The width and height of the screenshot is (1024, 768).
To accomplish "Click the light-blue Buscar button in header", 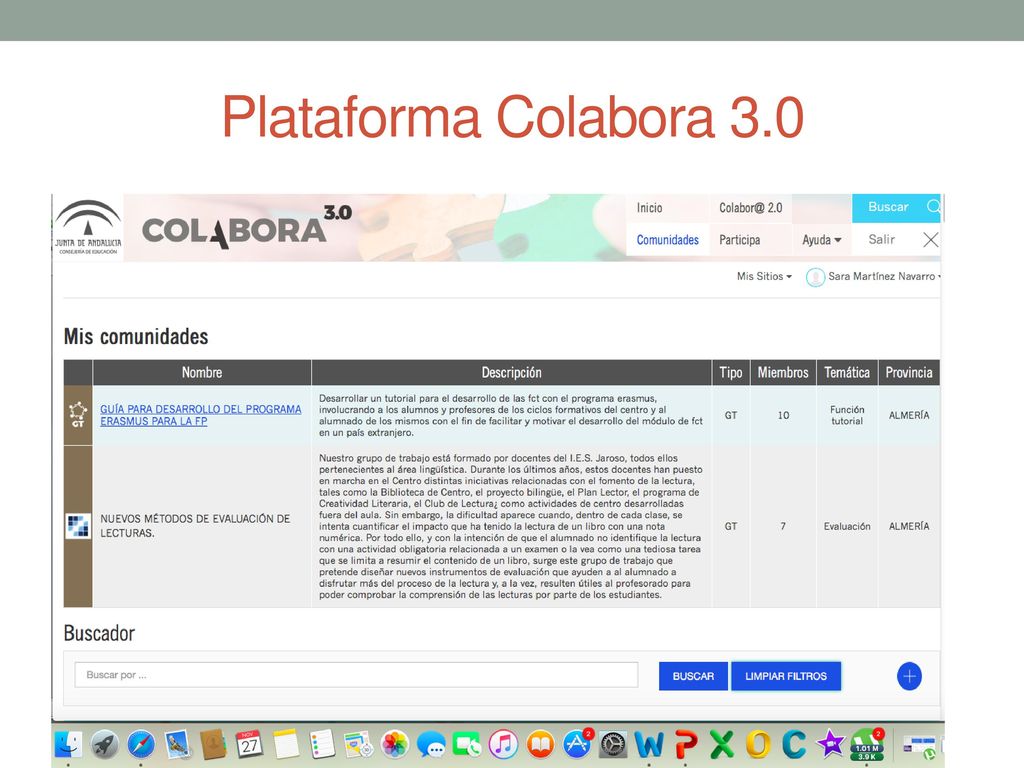I will coord(896,208).
